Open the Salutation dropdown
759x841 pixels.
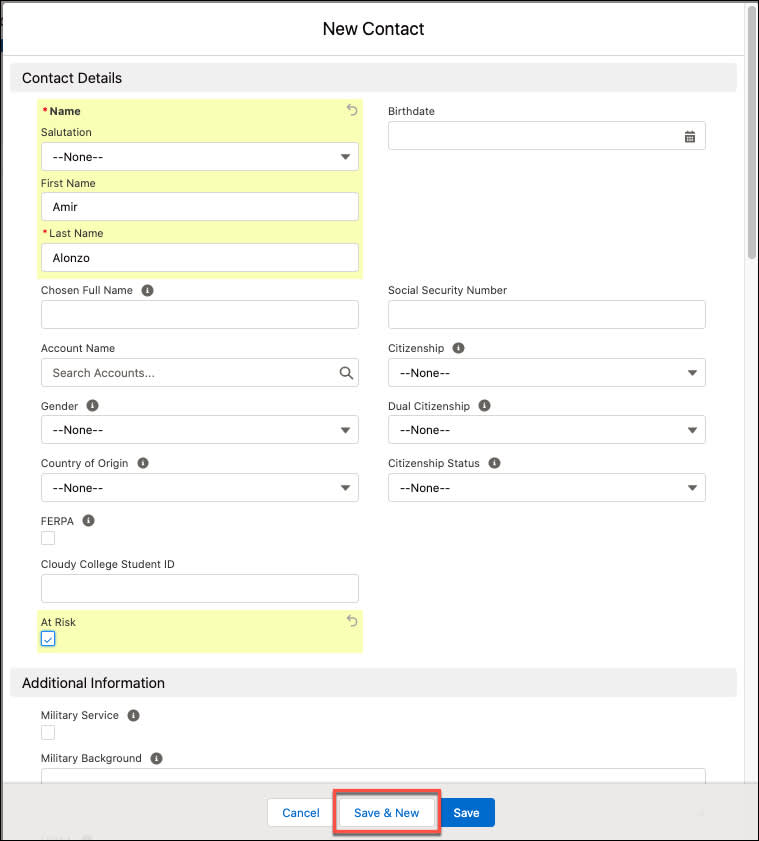pyautogui.click(x=199, y=156)
